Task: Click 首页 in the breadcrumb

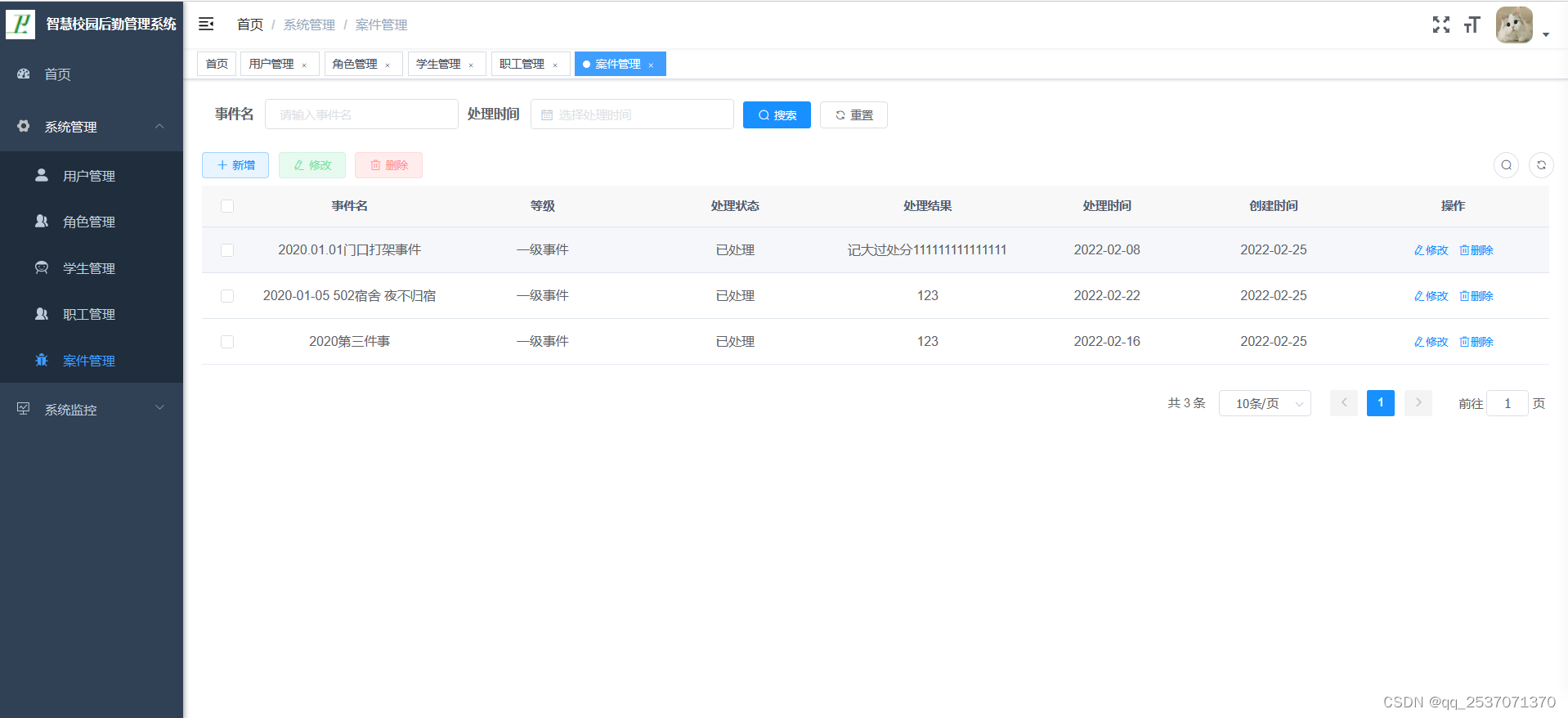Action: (250, 25)
